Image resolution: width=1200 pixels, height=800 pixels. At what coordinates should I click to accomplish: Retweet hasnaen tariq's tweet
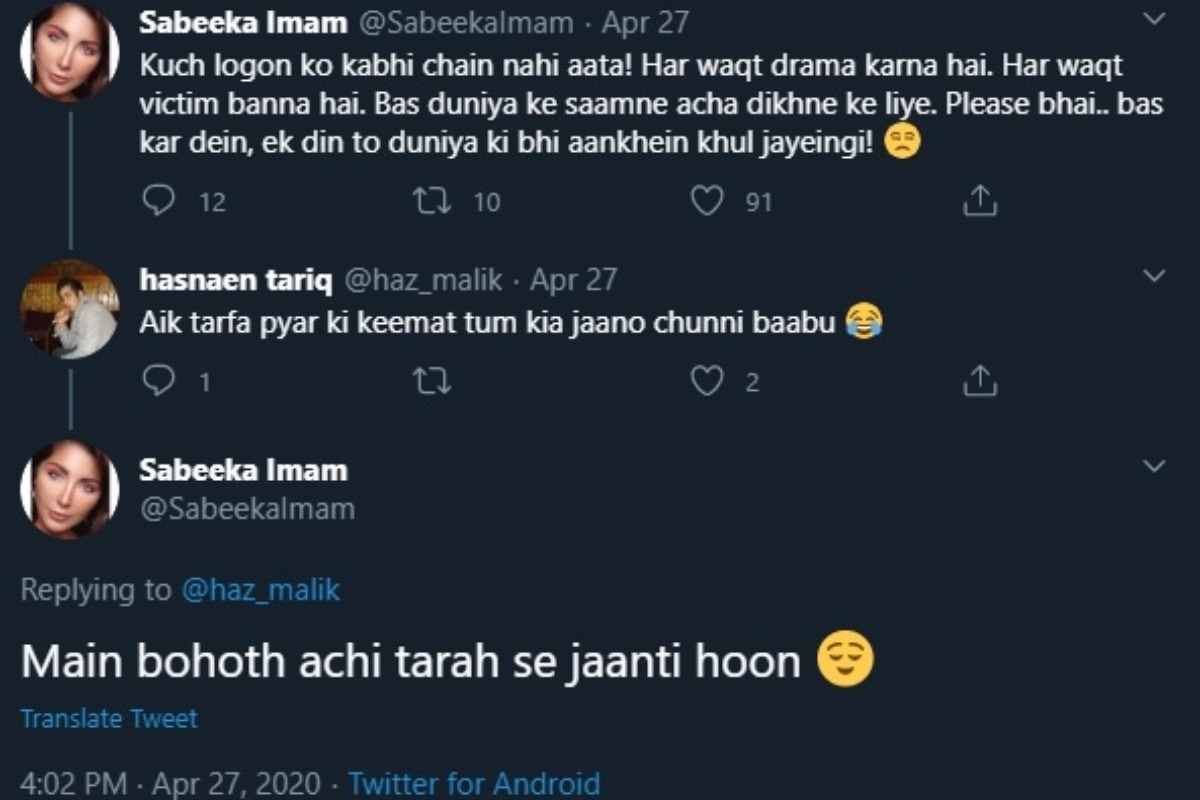pyautogui.click(x=432, y=381)
